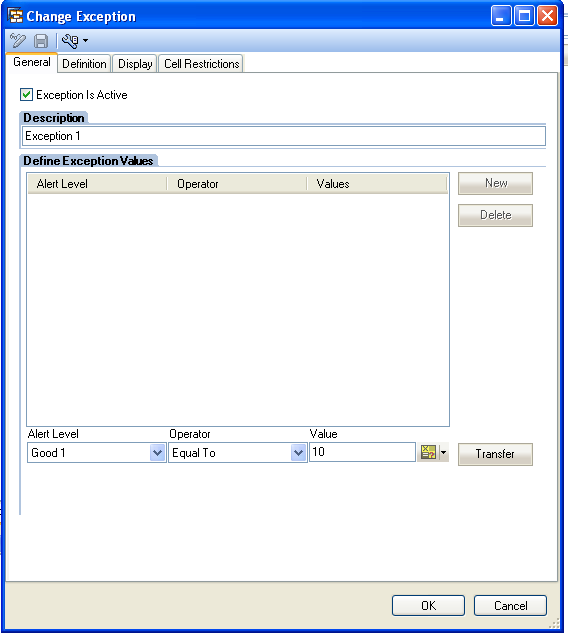The width and height of the screenshot is (568, 633).
Task: Open the Cell Restrictions tab
Action: pyautogui.click(x=201, y=64)
